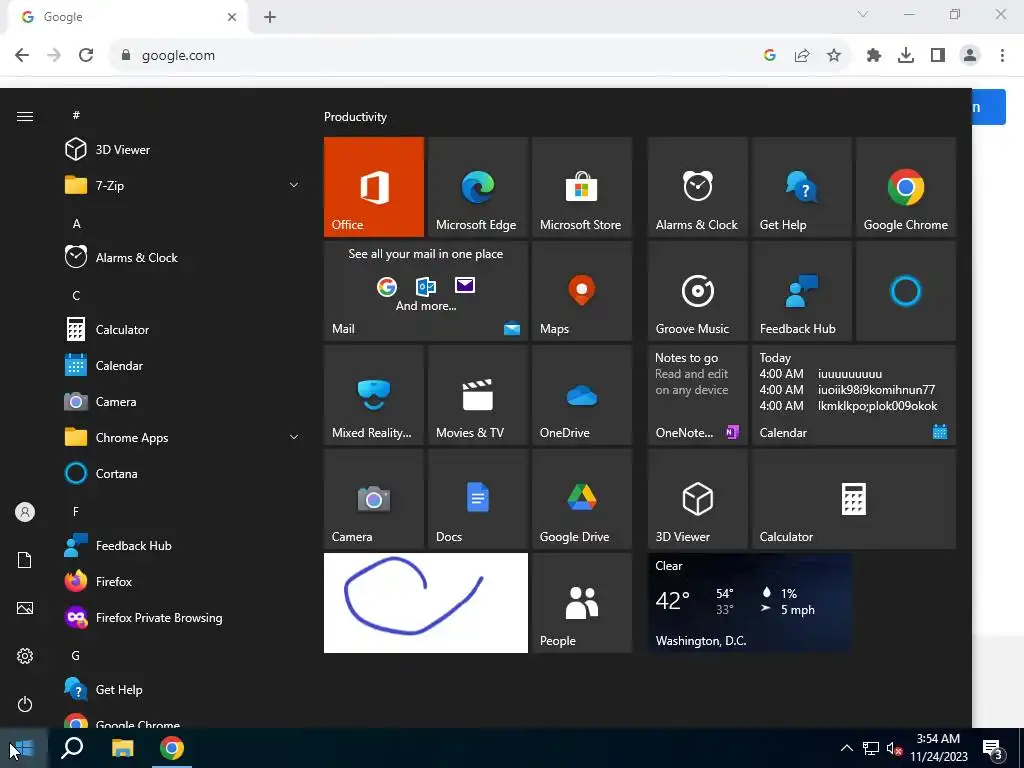
Task: Show hidden system tray icons
Action: 846,748
